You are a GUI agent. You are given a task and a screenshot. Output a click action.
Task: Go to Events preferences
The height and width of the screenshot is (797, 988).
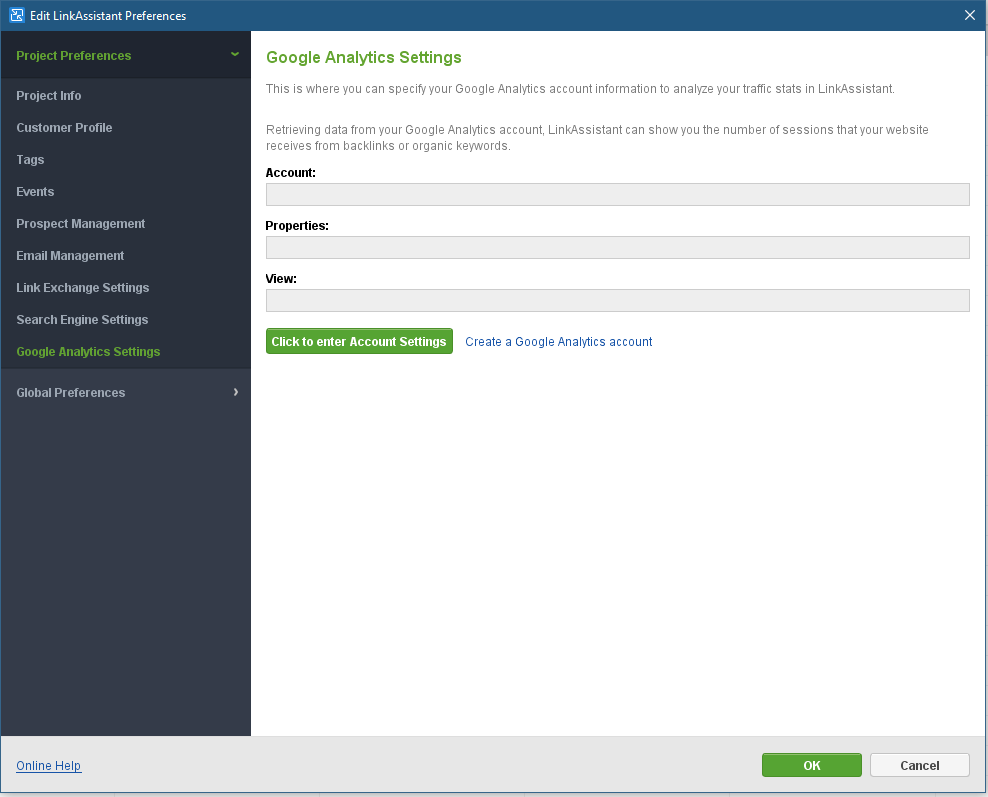[x=35, y=192]
